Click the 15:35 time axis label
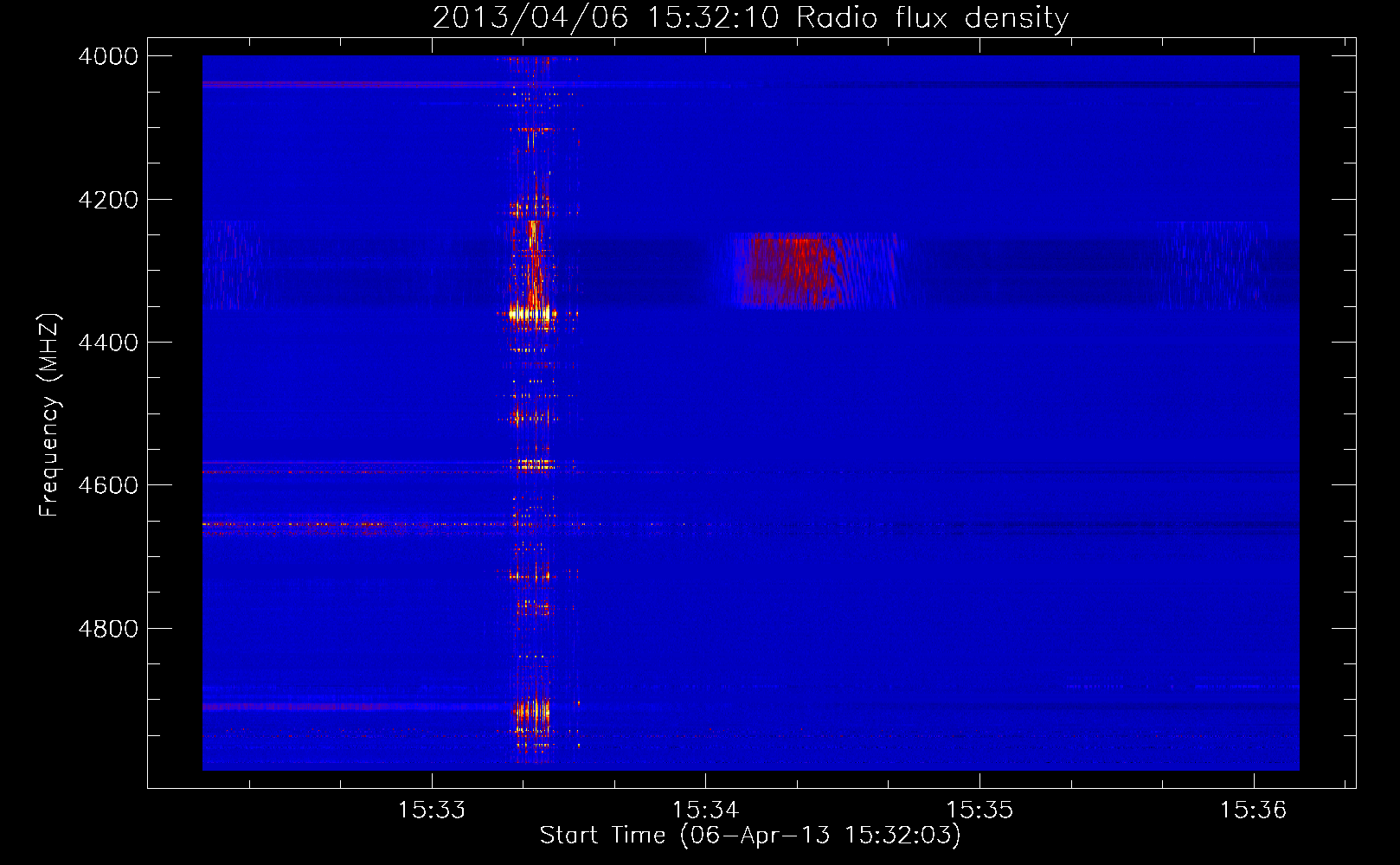This screenshot has width=1400, height=865. coord(979,811)
